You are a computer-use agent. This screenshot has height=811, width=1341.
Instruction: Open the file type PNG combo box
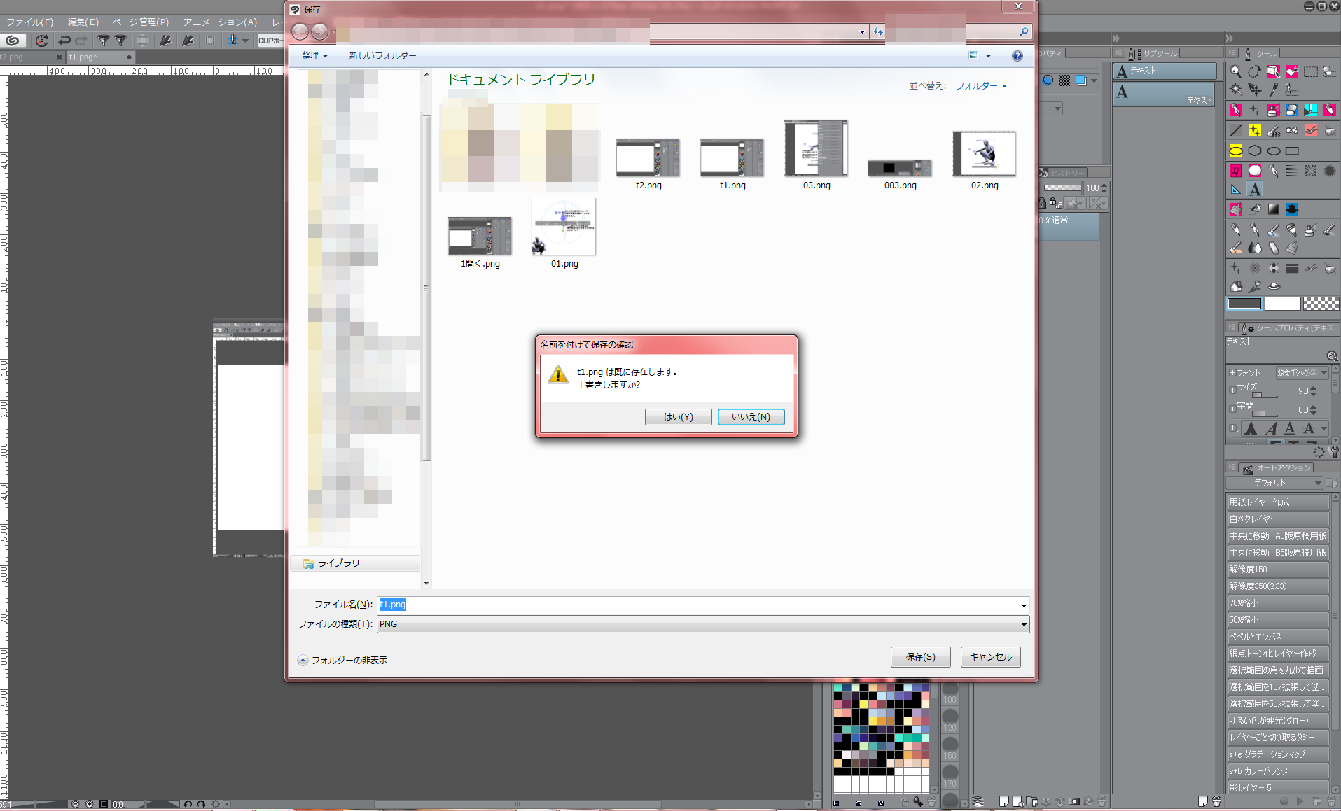703,624
